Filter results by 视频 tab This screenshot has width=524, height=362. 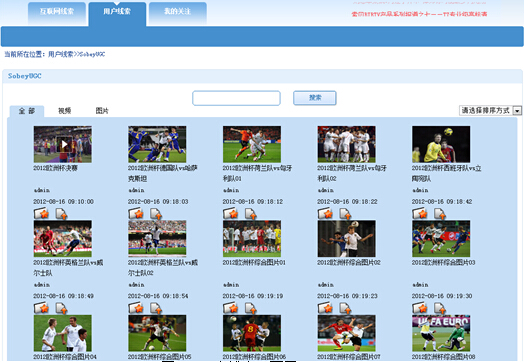click(x=64, y=111)
